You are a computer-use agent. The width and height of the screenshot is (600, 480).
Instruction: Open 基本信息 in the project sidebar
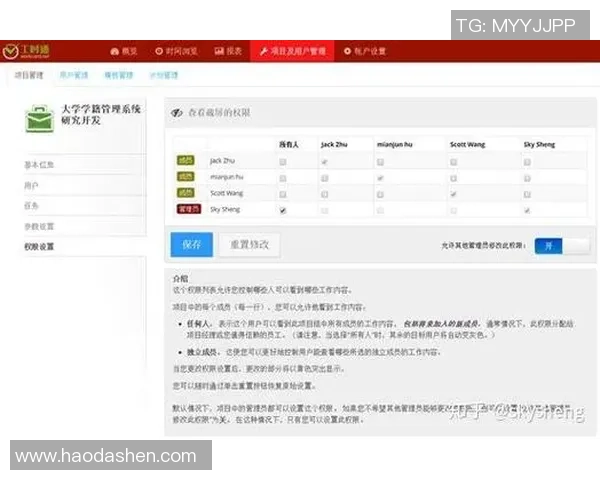coord(39,165)
